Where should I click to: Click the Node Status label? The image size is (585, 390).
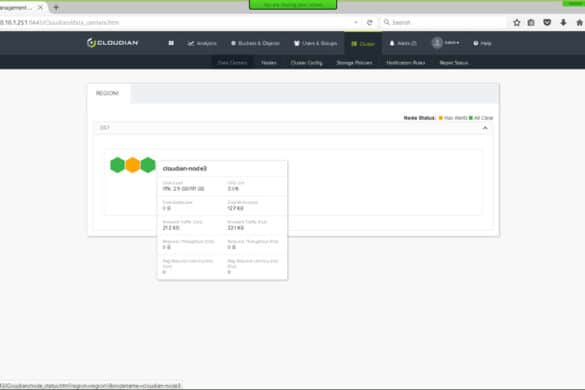coord(419,118)
